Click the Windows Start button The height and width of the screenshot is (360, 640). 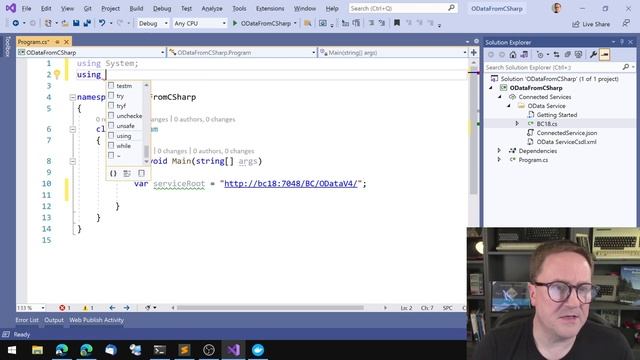tap(12, 350)
